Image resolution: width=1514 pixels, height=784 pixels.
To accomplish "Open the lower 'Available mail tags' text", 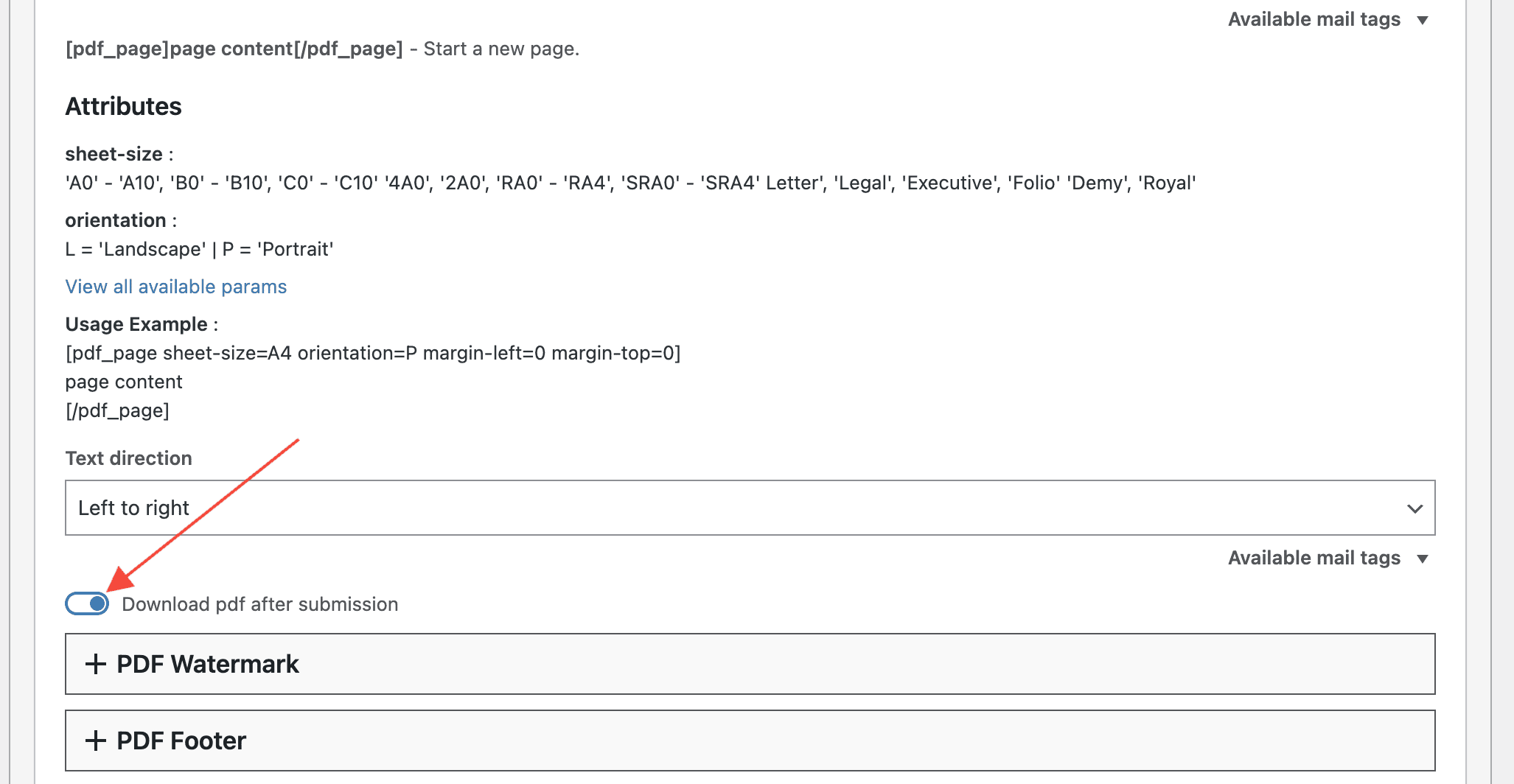I will tap(1314, 559).
